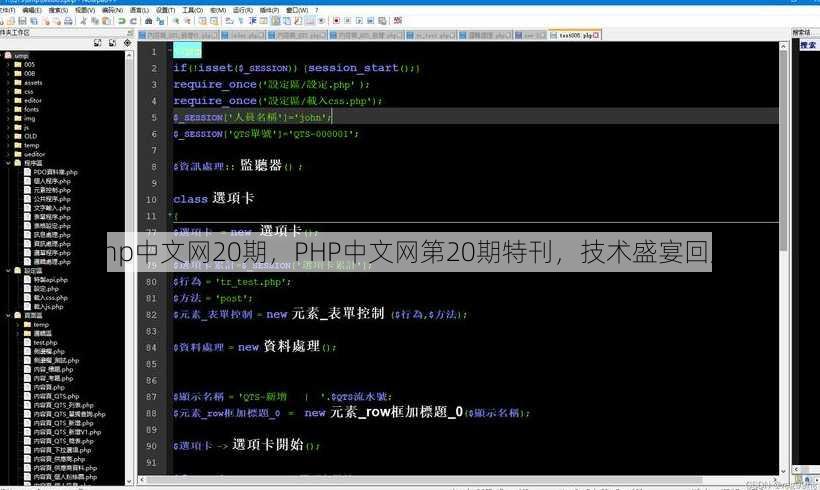Collapse code fold marker at line 11

(170, 215)
